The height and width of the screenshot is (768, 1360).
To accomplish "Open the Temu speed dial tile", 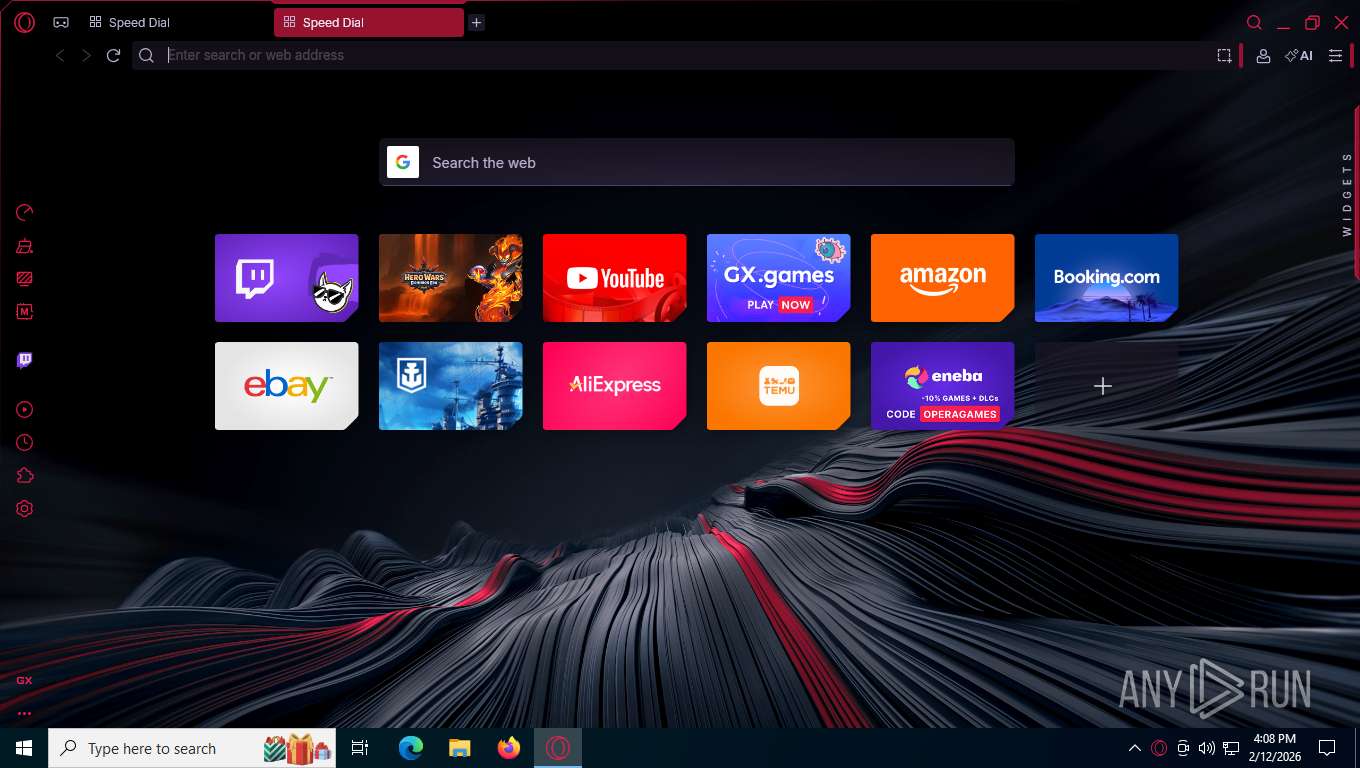I will click(x=778, y=386).
